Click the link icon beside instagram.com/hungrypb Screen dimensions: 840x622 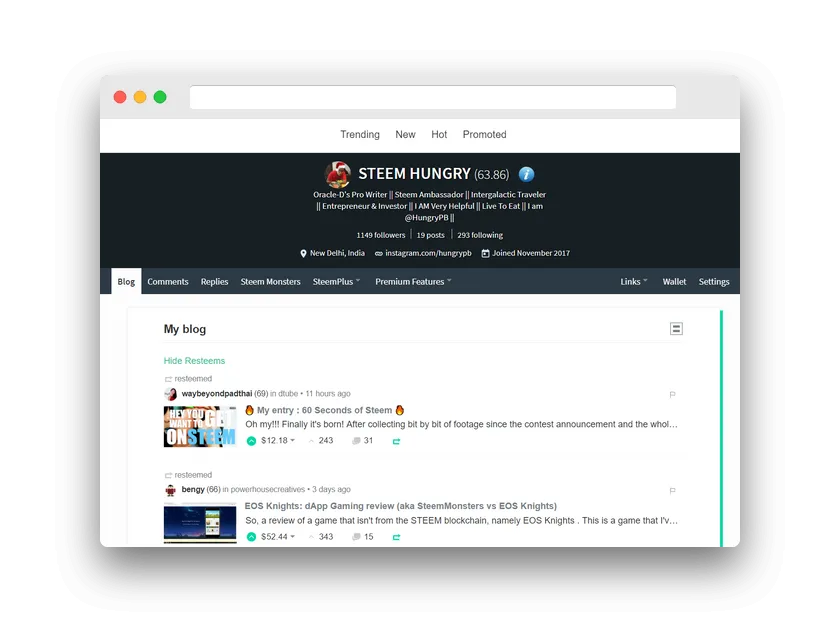point(379,253)
